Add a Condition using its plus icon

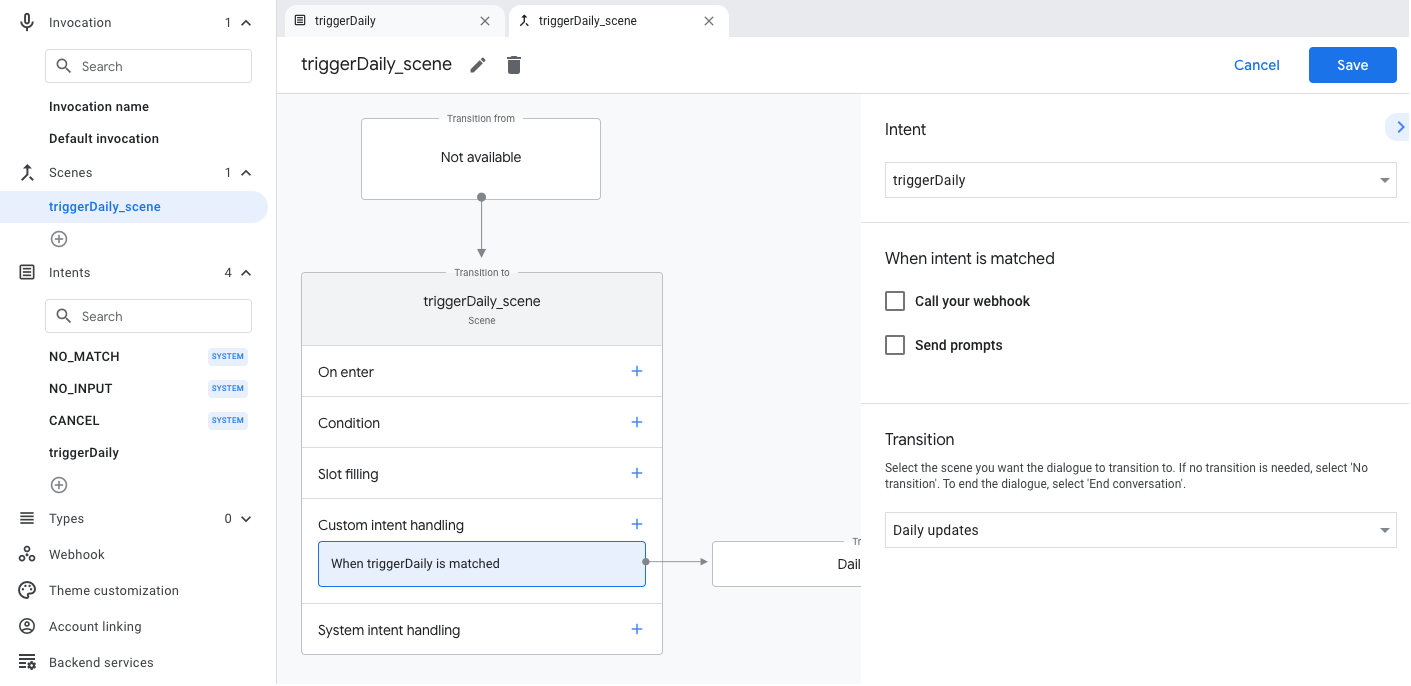pos(637,422)
